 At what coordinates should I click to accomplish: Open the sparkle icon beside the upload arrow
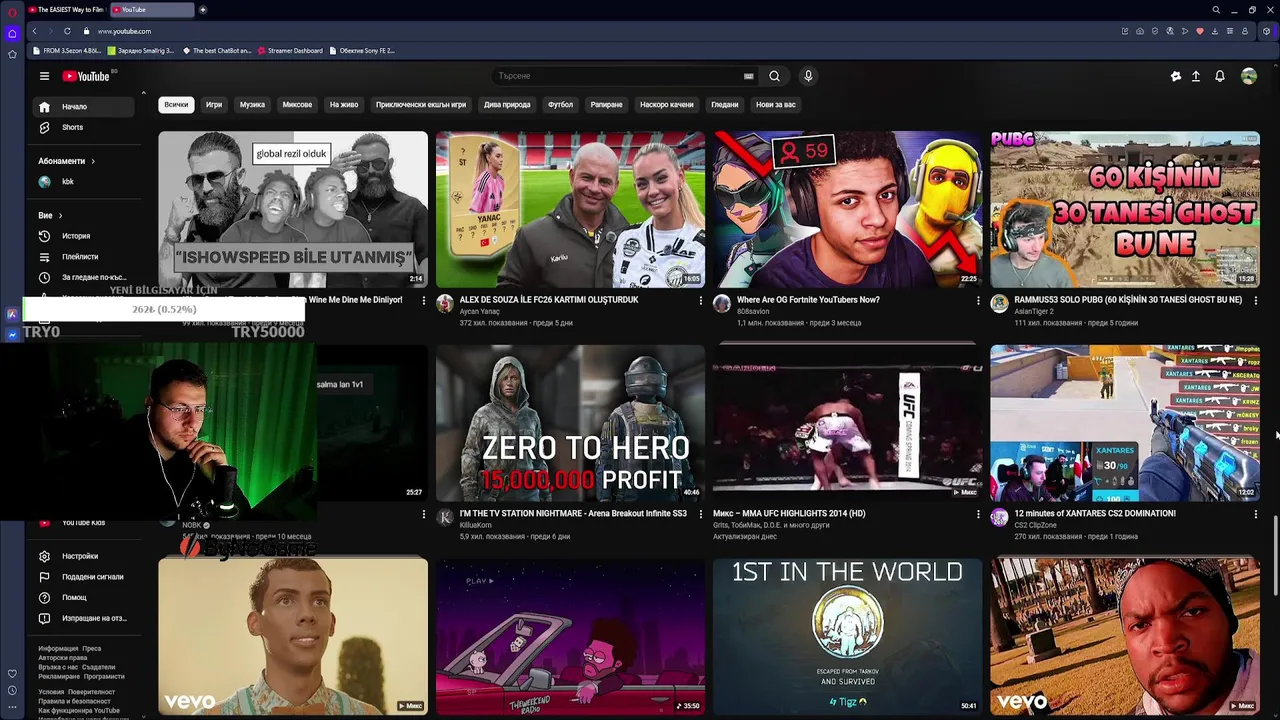click(1176, 76)
